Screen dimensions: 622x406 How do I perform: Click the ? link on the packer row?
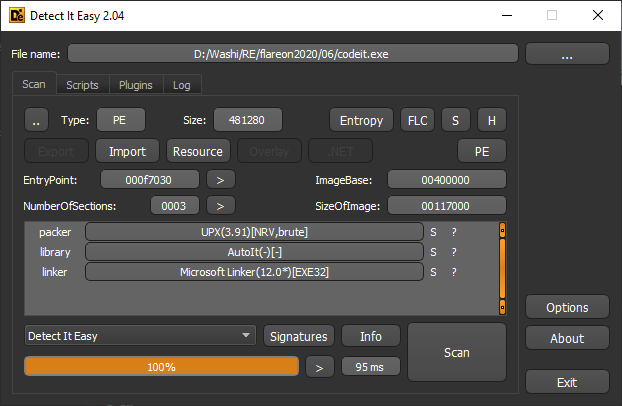coord(454,232)
